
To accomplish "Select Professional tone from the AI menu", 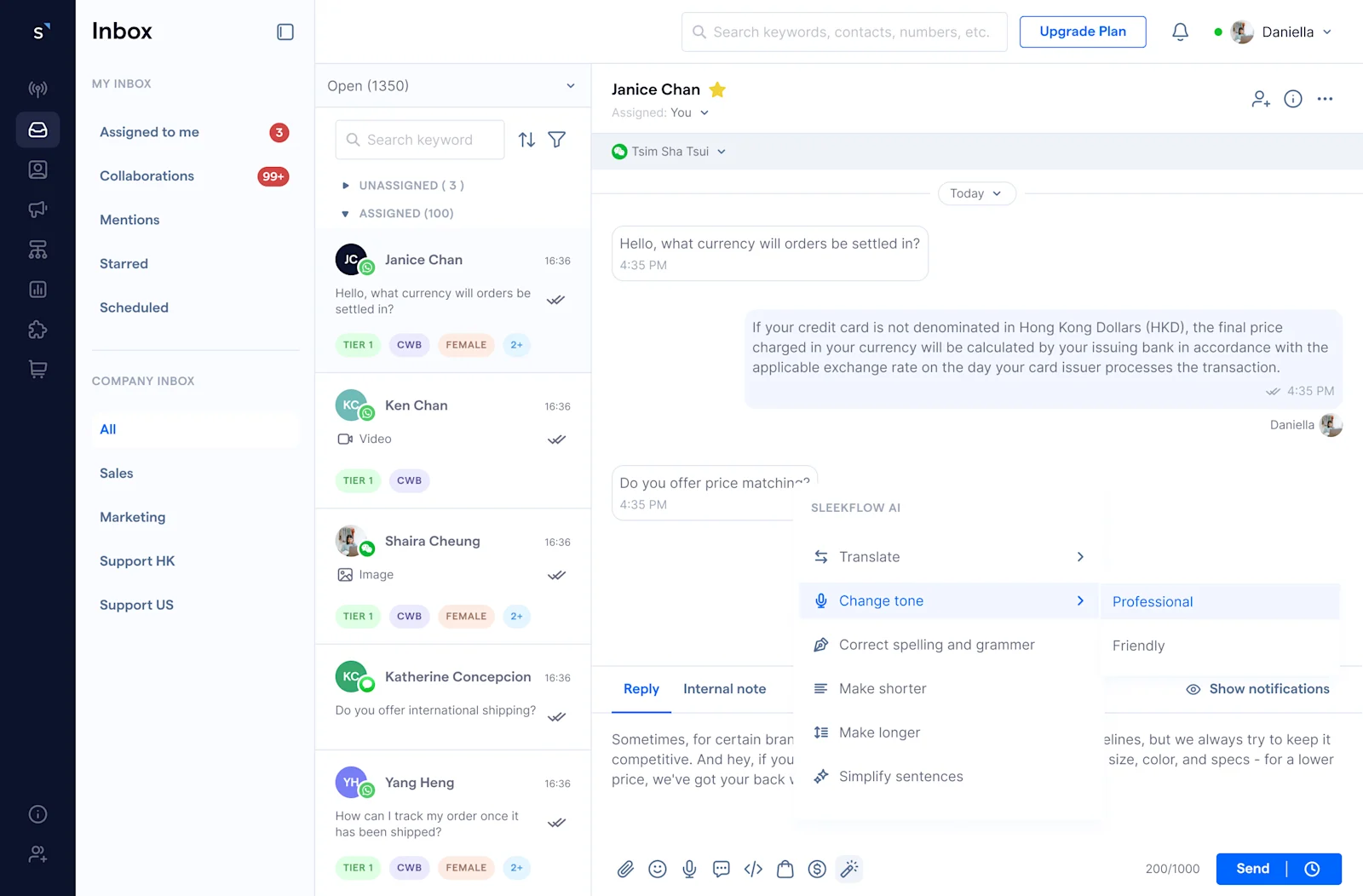I will [x=1152, y=601].
